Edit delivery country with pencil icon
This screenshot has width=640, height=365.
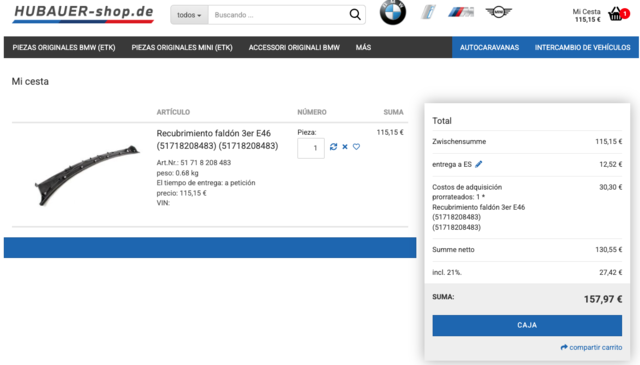[x=479, y=164]
